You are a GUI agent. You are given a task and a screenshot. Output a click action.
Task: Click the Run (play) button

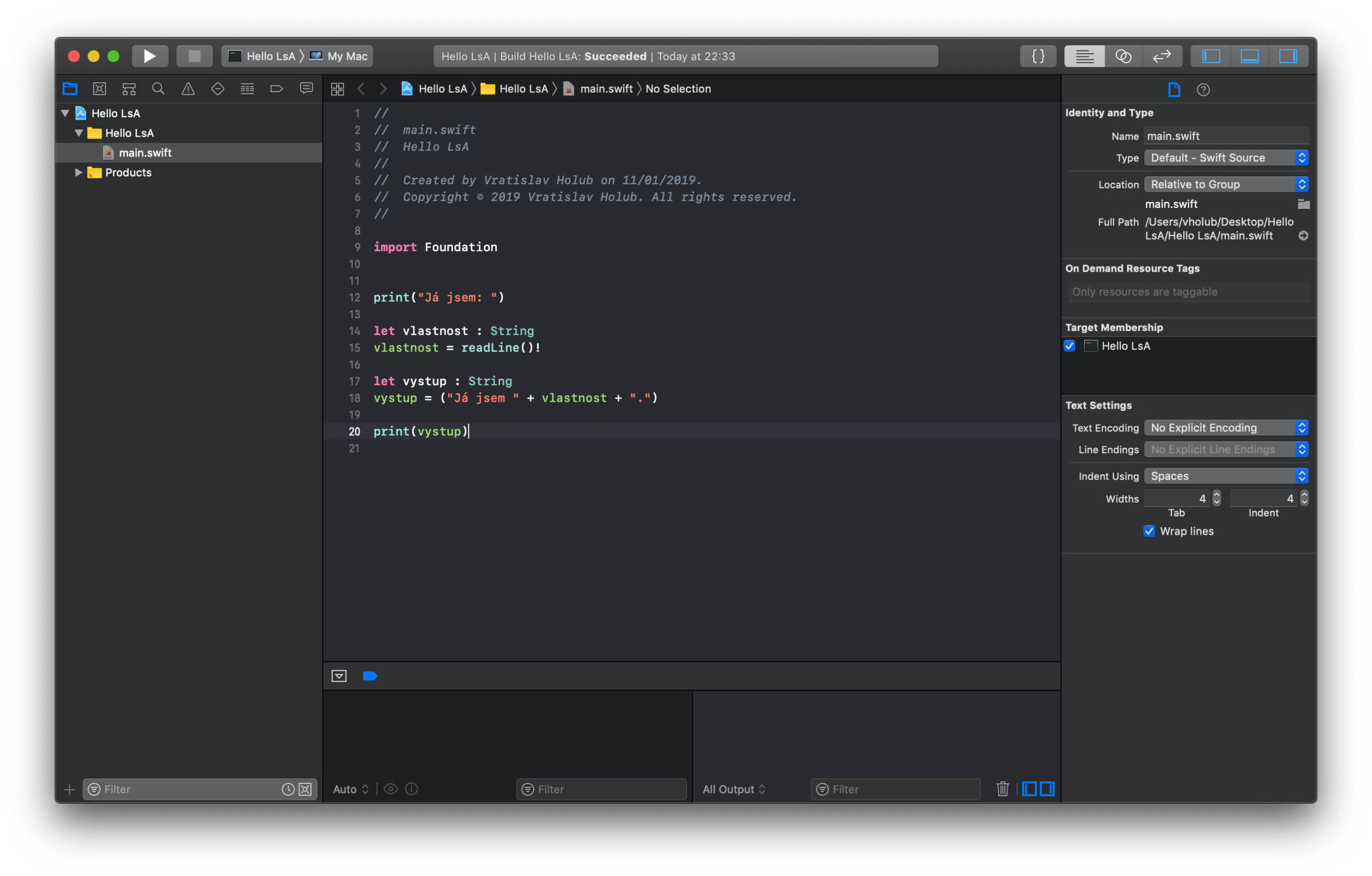tap(150, 56)
